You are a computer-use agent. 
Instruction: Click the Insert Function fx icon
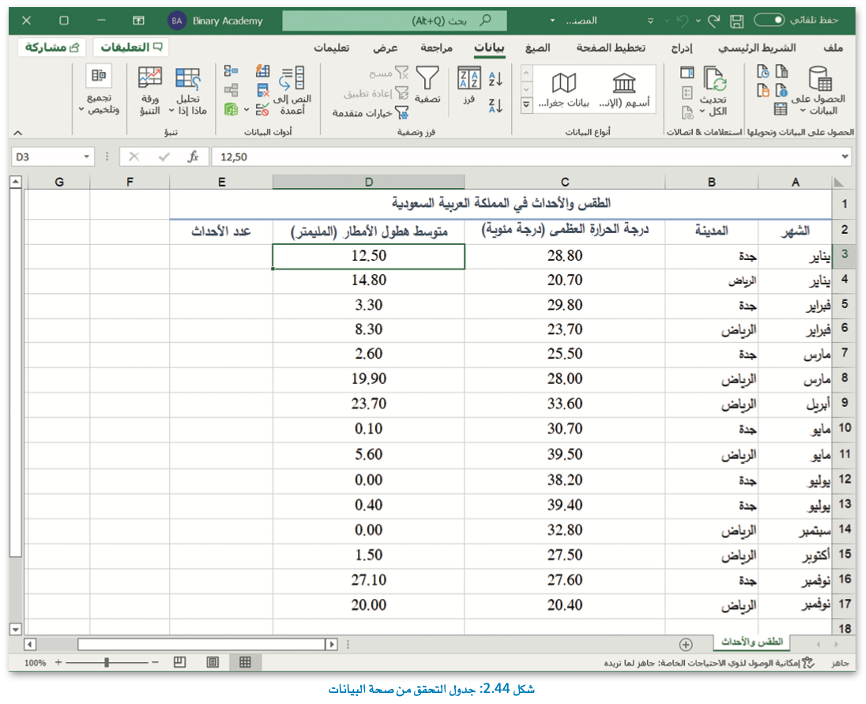(x=193, y=157)
